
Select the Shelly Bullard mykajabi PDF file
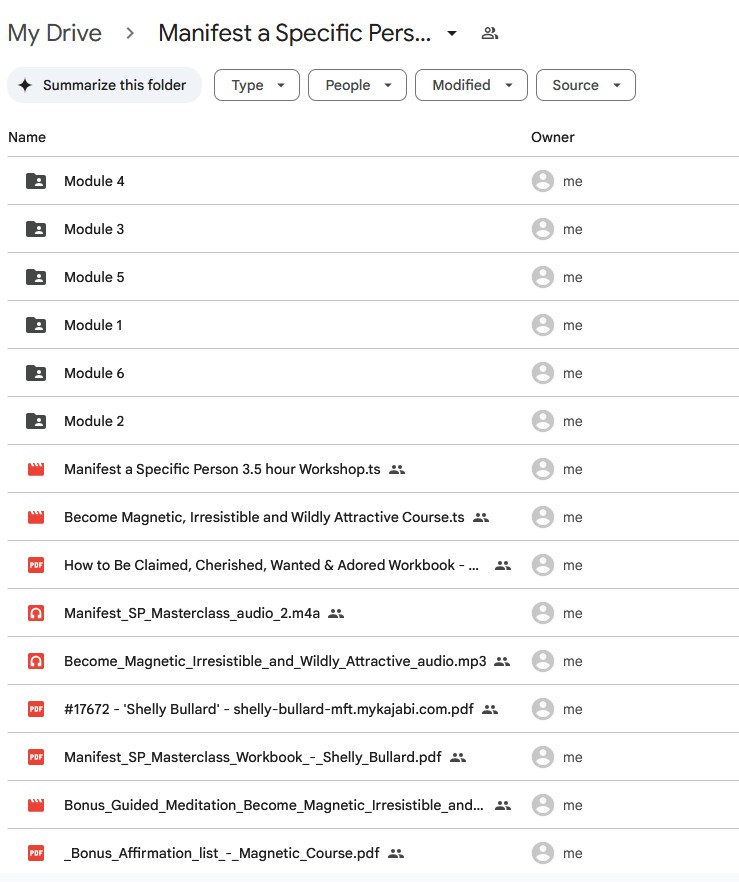click(x=267, y=709)
